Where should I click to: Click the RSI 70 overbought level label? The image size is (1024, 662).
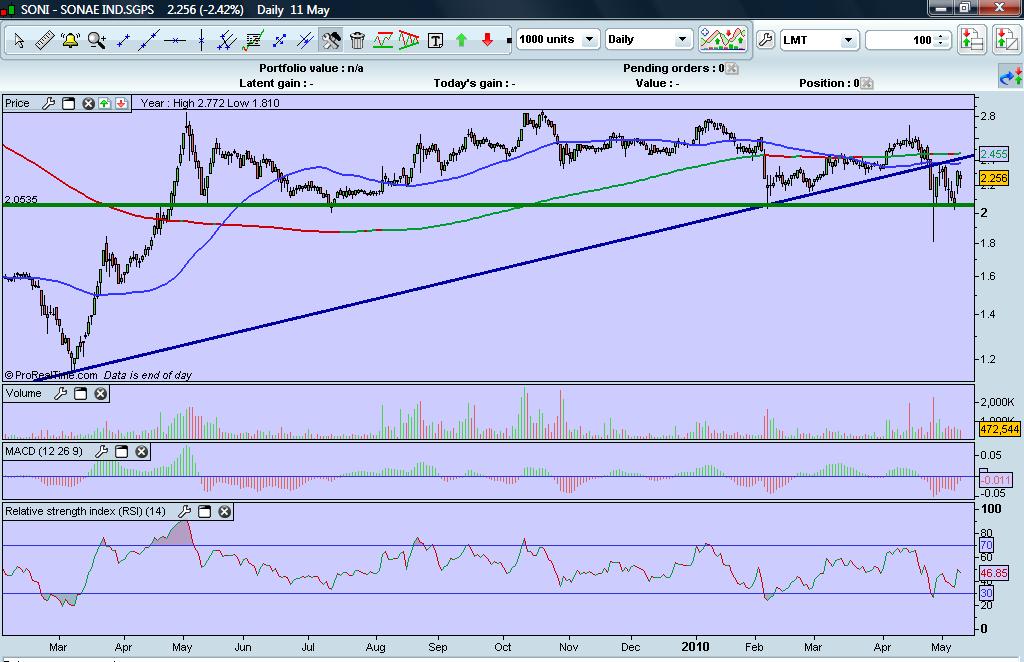click(986, 545)
